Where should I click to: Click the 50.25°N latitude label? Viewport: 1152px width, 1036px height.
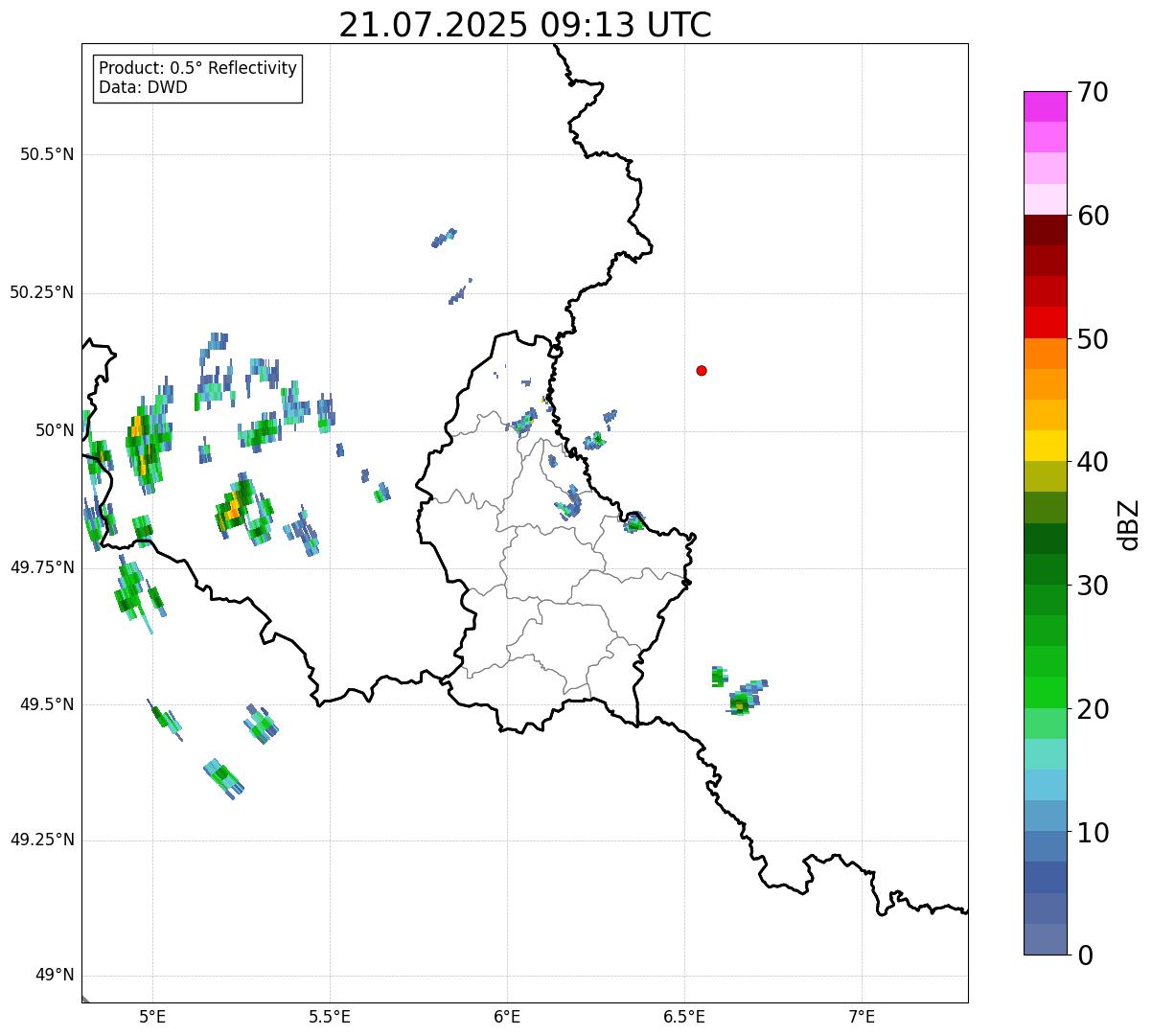tap(41, 292)
